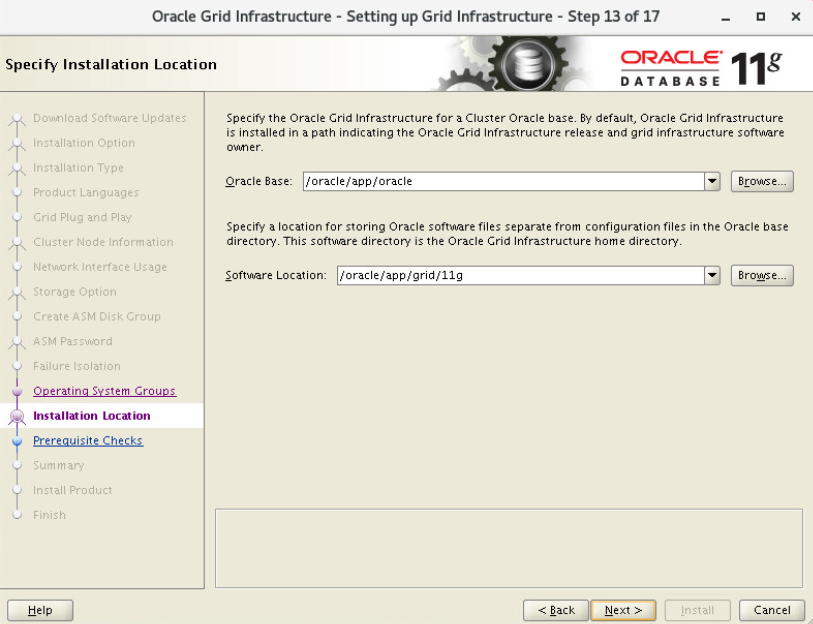Click the Oracle Database 11g logo

pyautogui.click(x=700, y=67)
